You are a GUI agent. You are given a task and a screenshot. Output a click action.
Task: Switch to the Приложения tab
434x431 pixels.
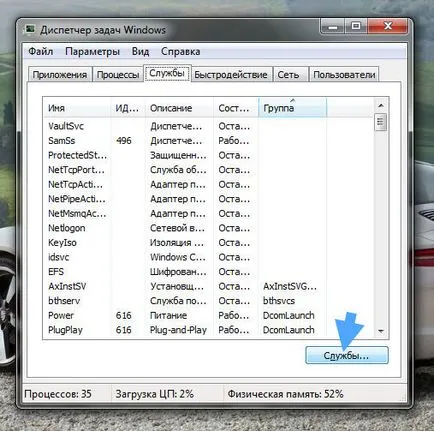click(x=60, y=74)
